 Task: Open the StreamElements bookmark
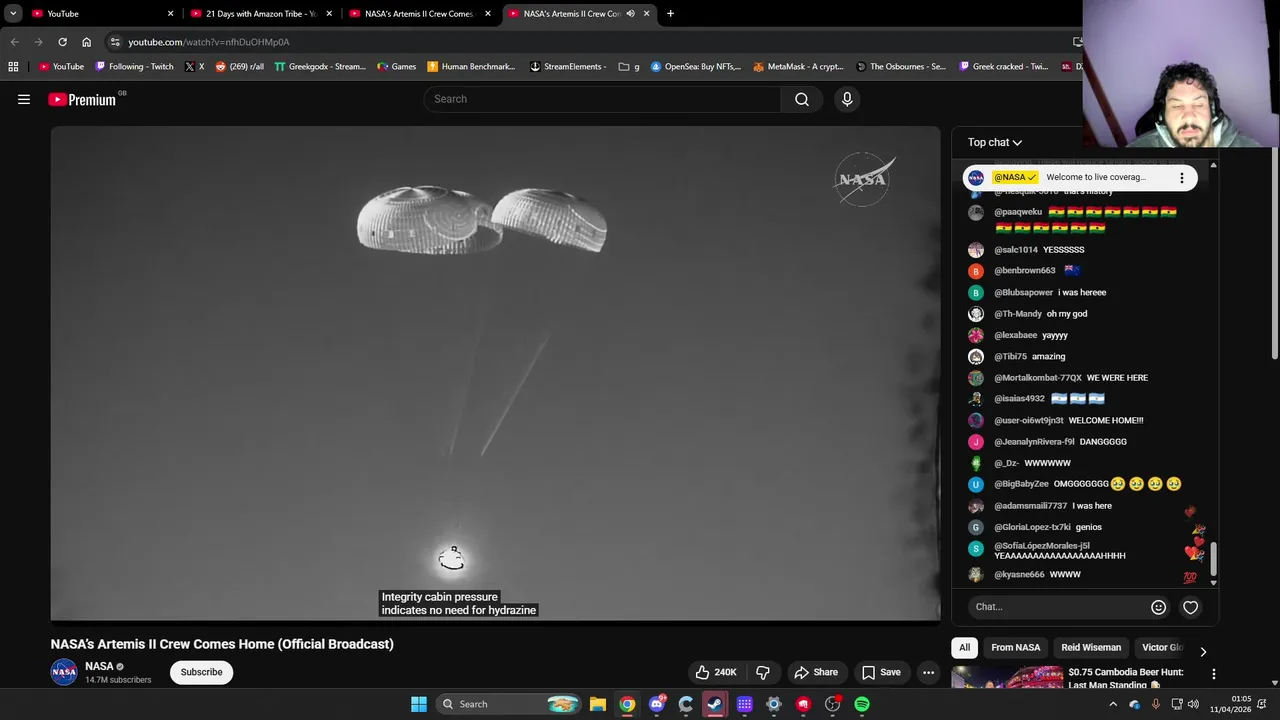[x=568, y=66]
